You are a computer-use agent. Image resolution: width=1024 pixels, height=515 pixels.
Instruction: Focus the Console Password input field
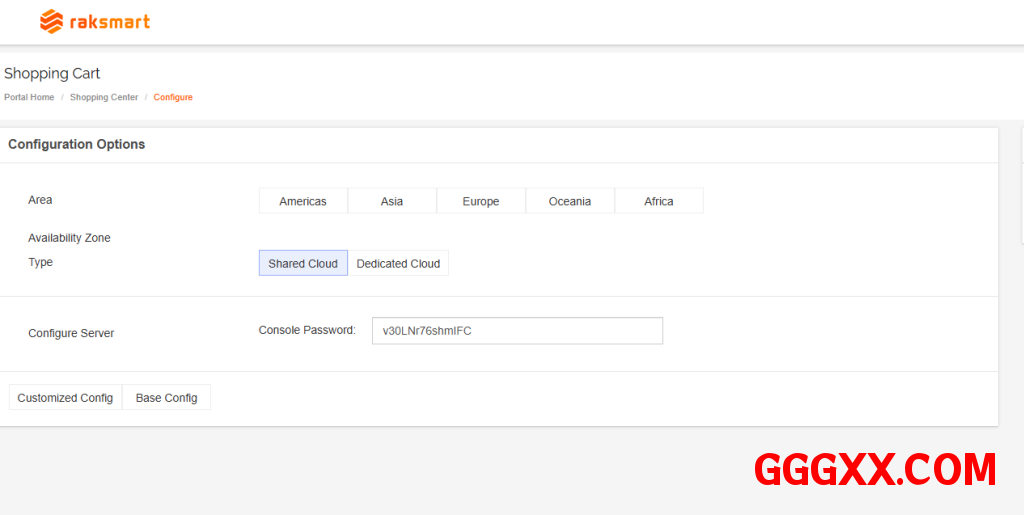coord(516,331)
